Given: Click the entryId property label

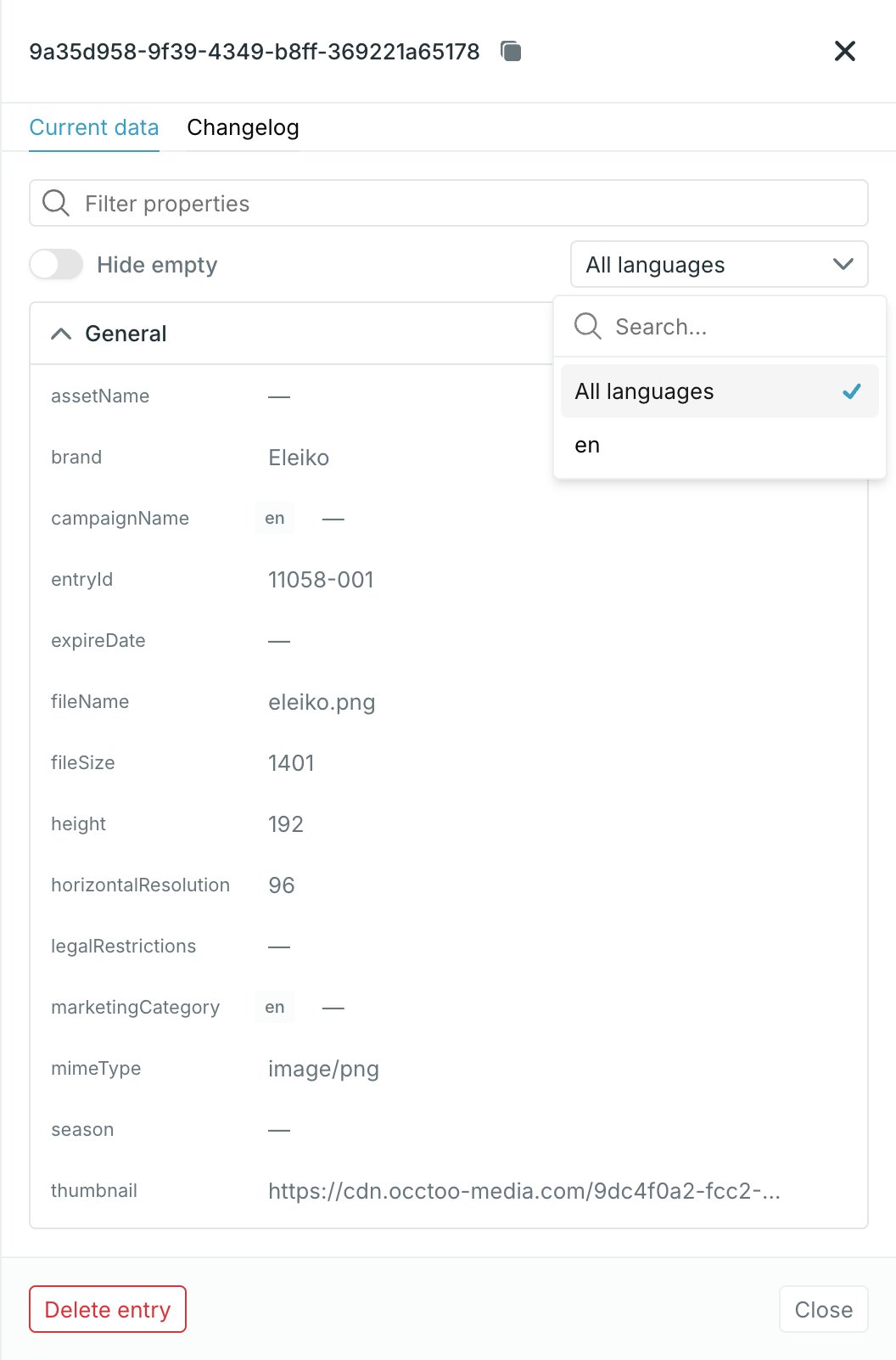Looking at the screenshot, I should click(81, 580).
